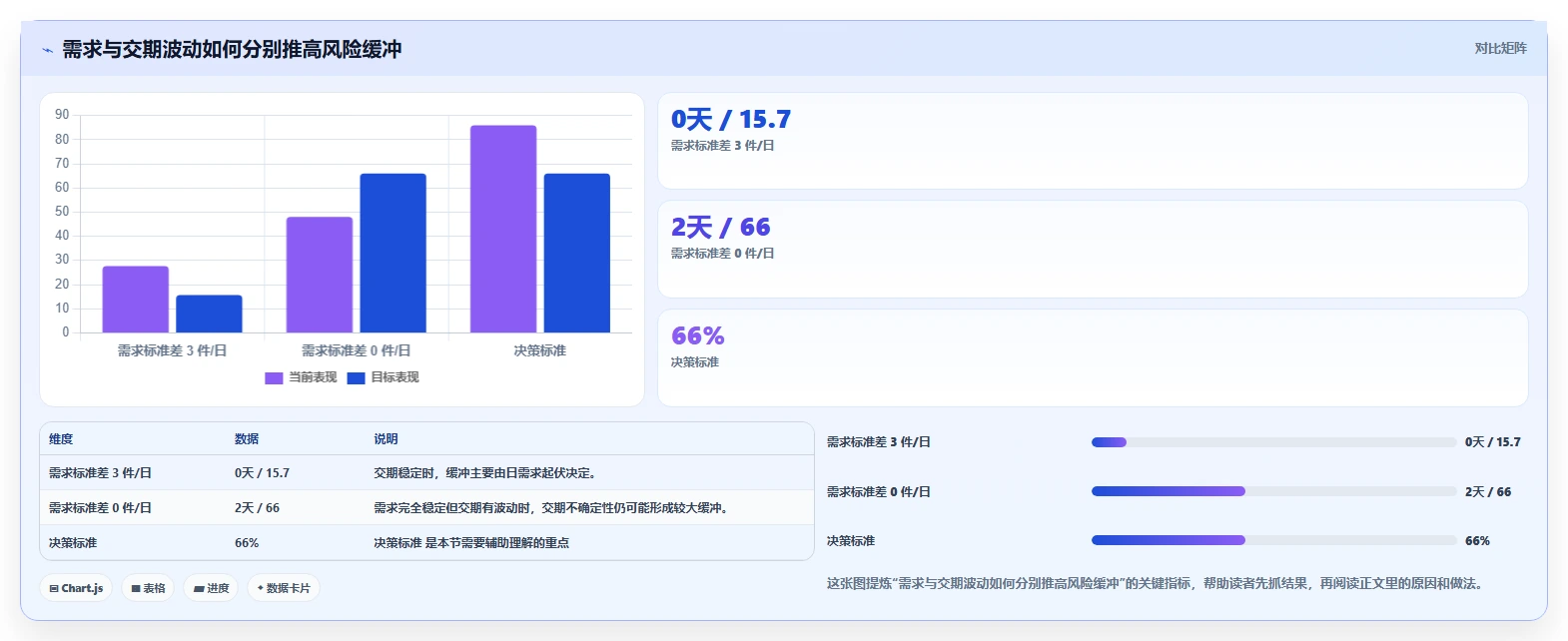Click x-axis label 需求标准差 3 件/日 under the chart
Viewport: 1568px width, 641px height.
tap(172, 351)
